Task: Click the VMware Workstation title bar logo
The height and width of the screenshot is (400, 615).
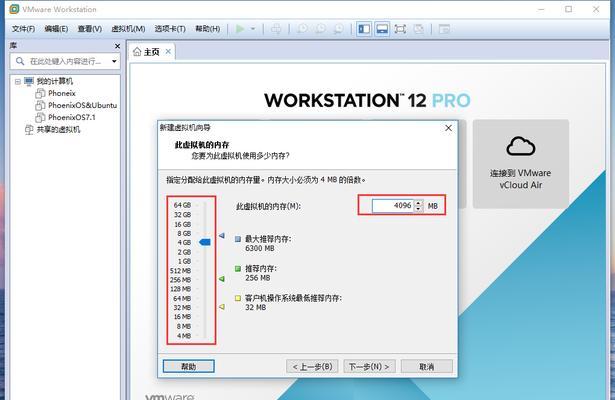Action: pyautogui.click(x=14, y=9)
